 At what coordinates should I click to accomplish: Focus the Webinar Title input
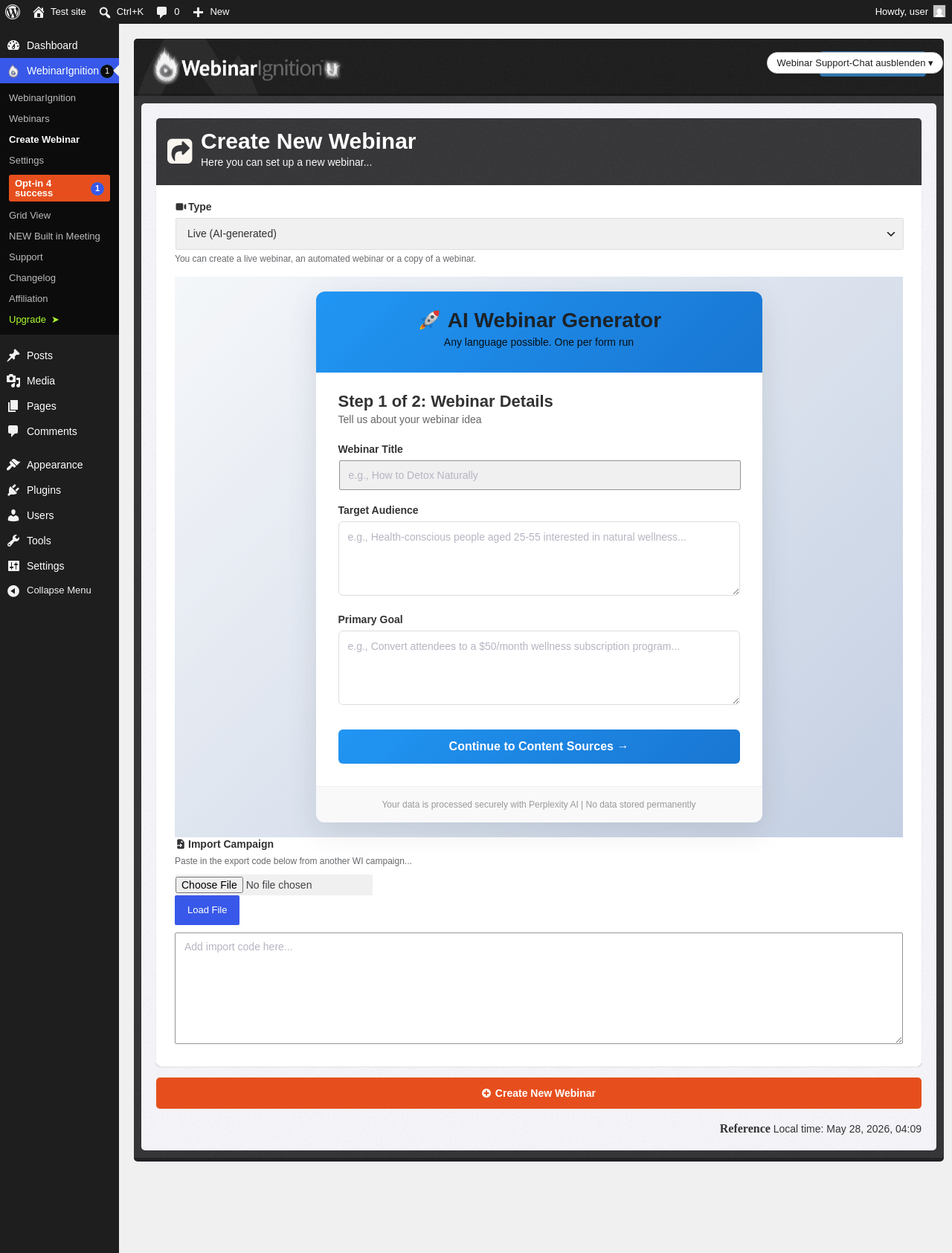click(x=539, y=475)
